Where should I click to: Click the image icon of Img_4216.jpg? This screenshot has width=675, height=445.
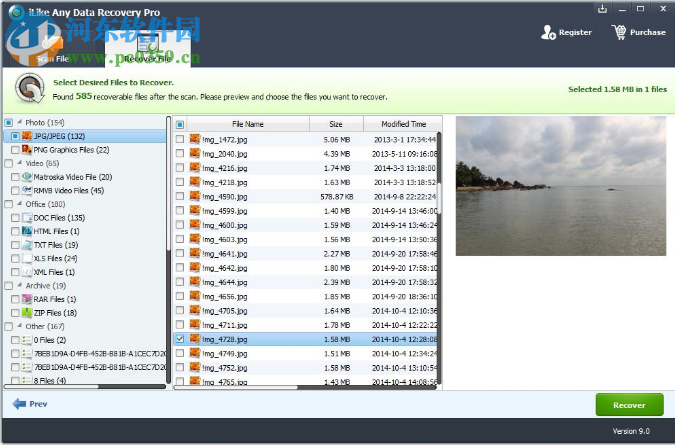[x=195, y=167]
